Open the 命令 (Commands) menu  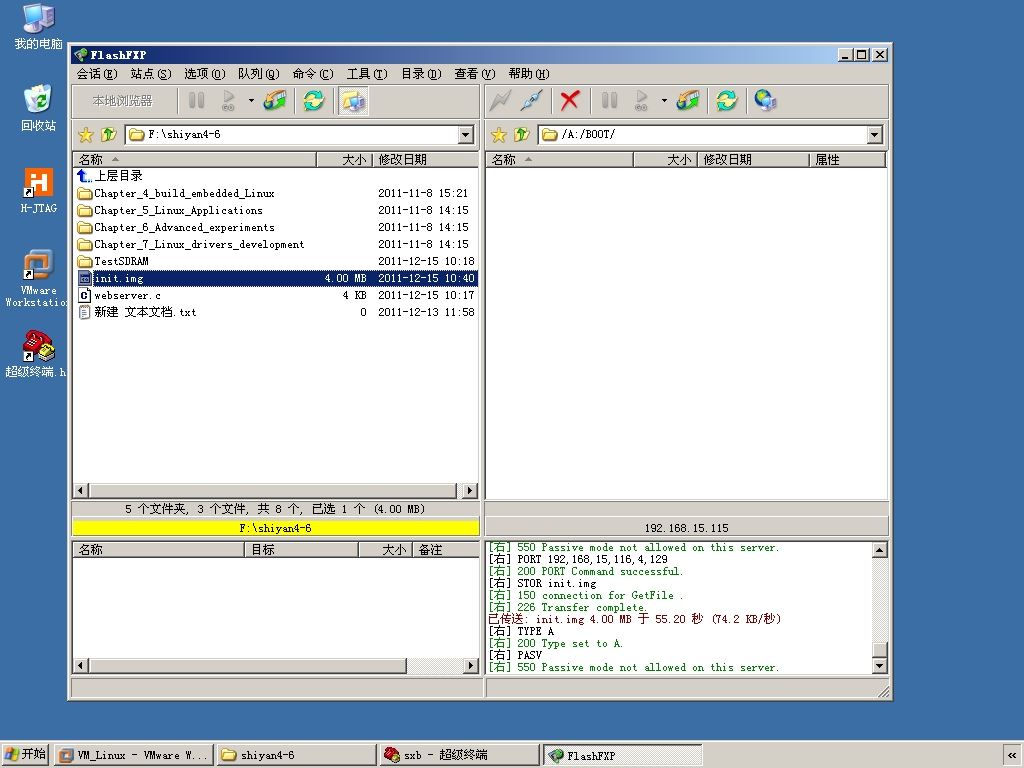(x=313, y=74)
